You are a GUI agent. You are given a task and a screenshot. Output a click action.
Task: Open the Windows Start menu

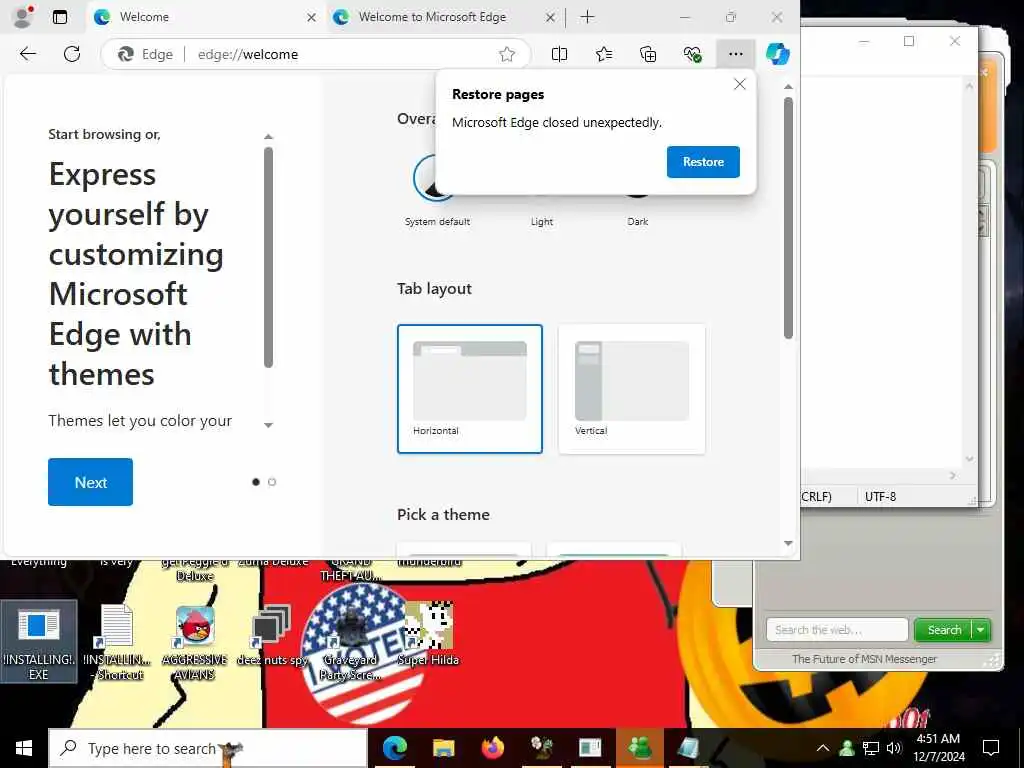[x=24, y=748]
